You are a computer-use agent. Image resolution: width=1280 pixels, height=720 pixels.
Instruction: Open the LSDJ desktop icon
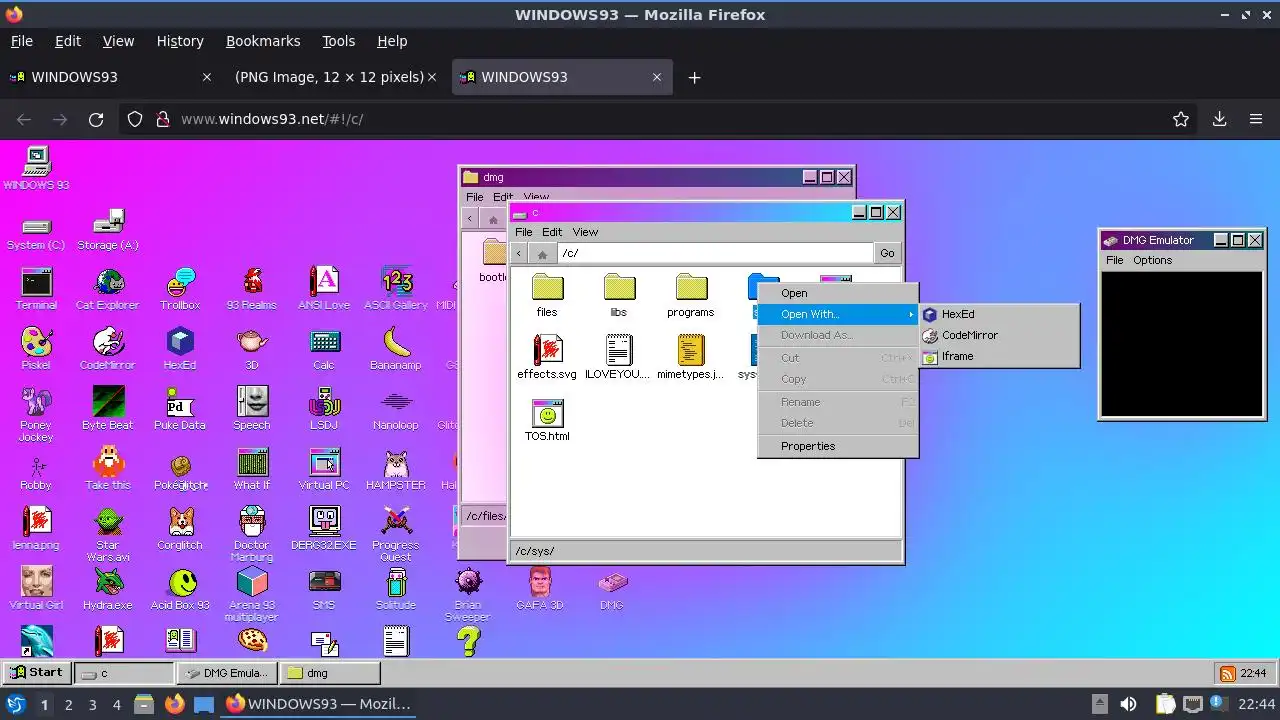pyautogui.click(x=324, y=409)
